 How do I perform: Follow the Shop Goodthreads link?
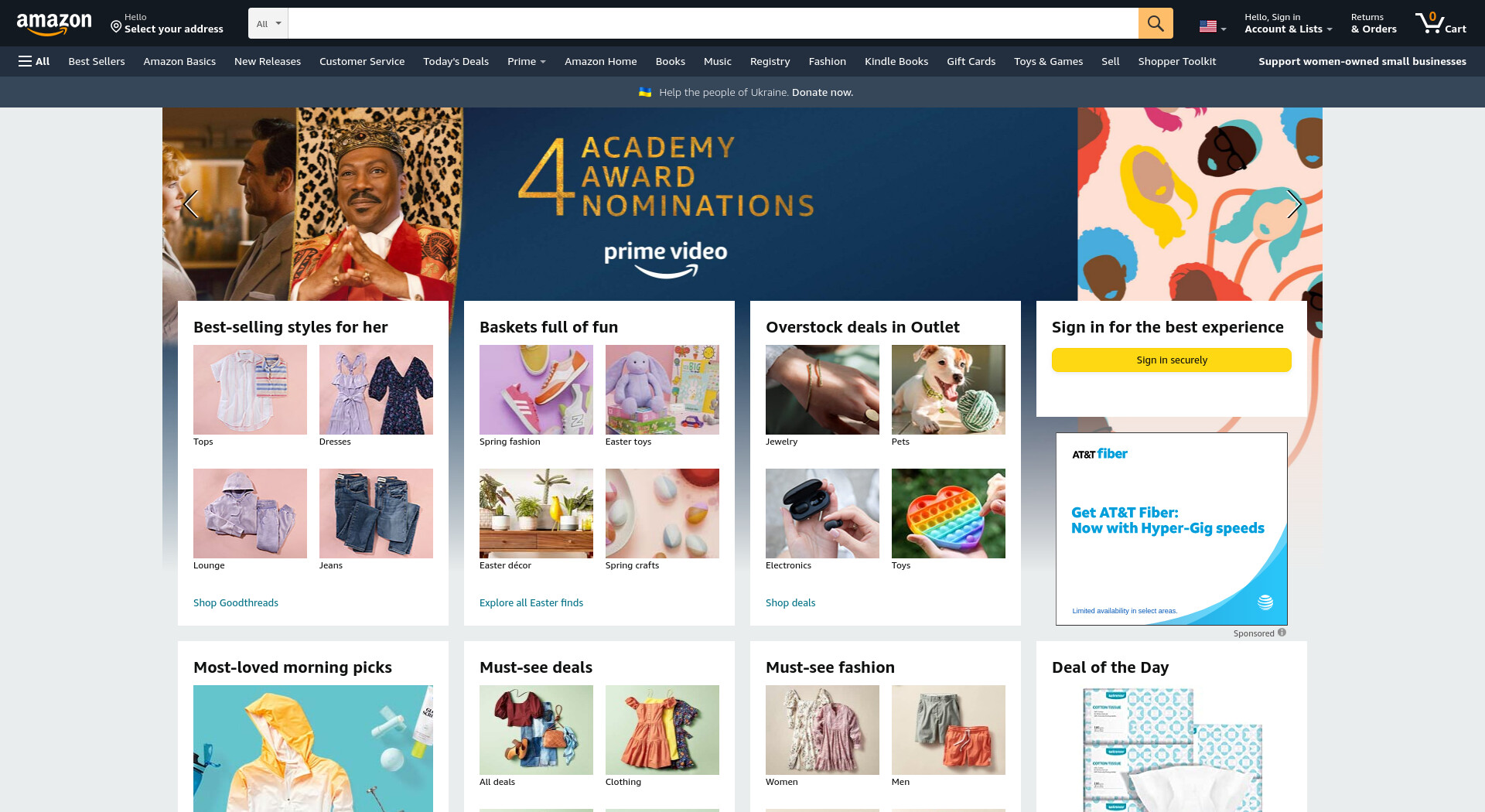click(236, 602)
